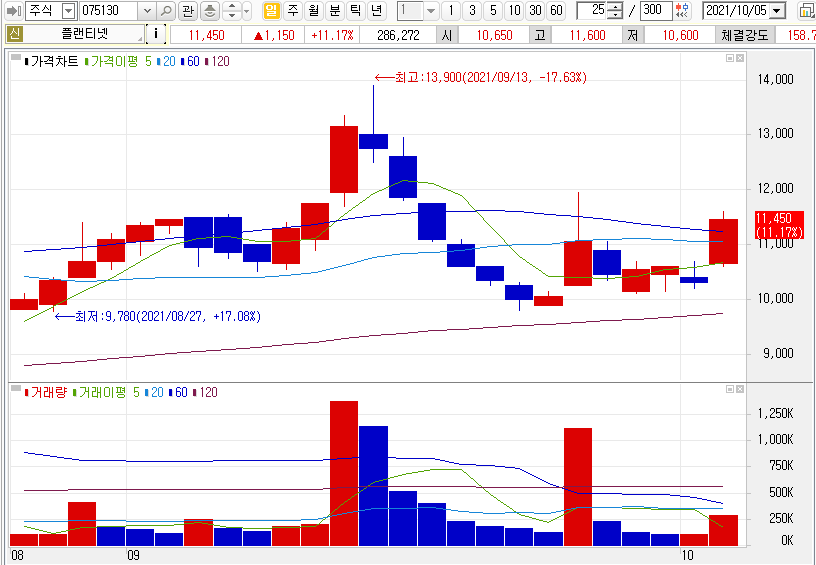Minimize-restore price chart pane icon

(x=730, y=58)
